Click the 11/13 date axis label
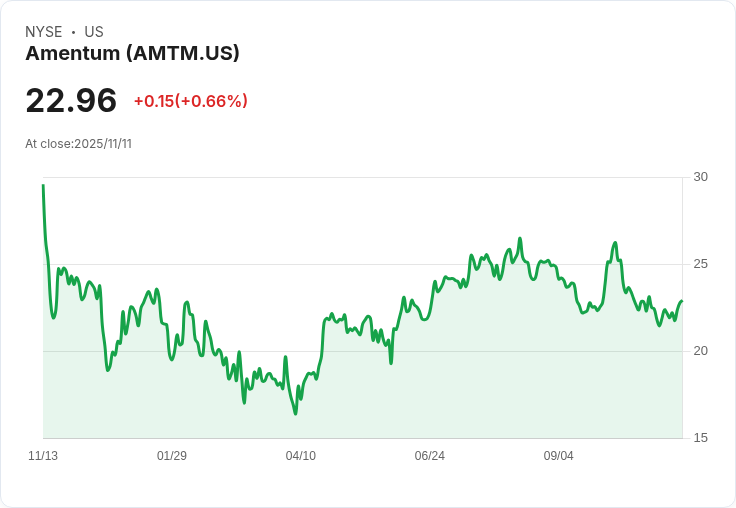736x508 pixels. coord(43,455)
